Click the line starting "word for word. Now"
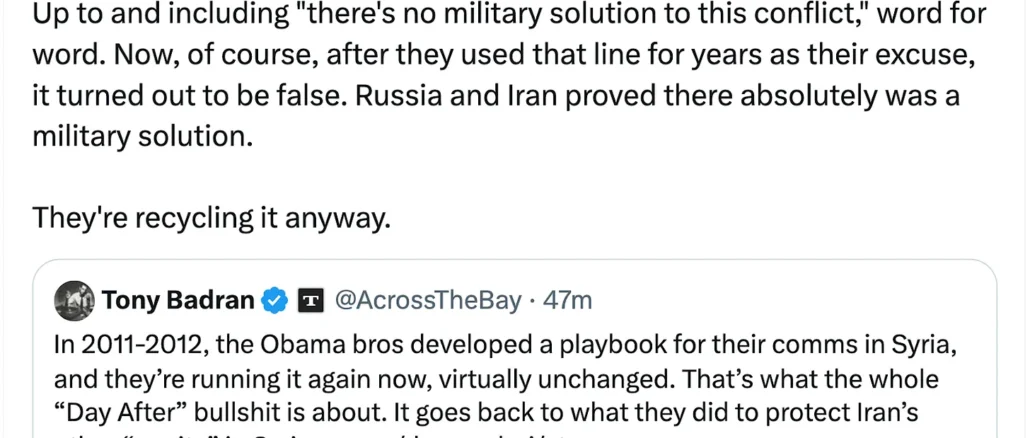 point(500,55)
